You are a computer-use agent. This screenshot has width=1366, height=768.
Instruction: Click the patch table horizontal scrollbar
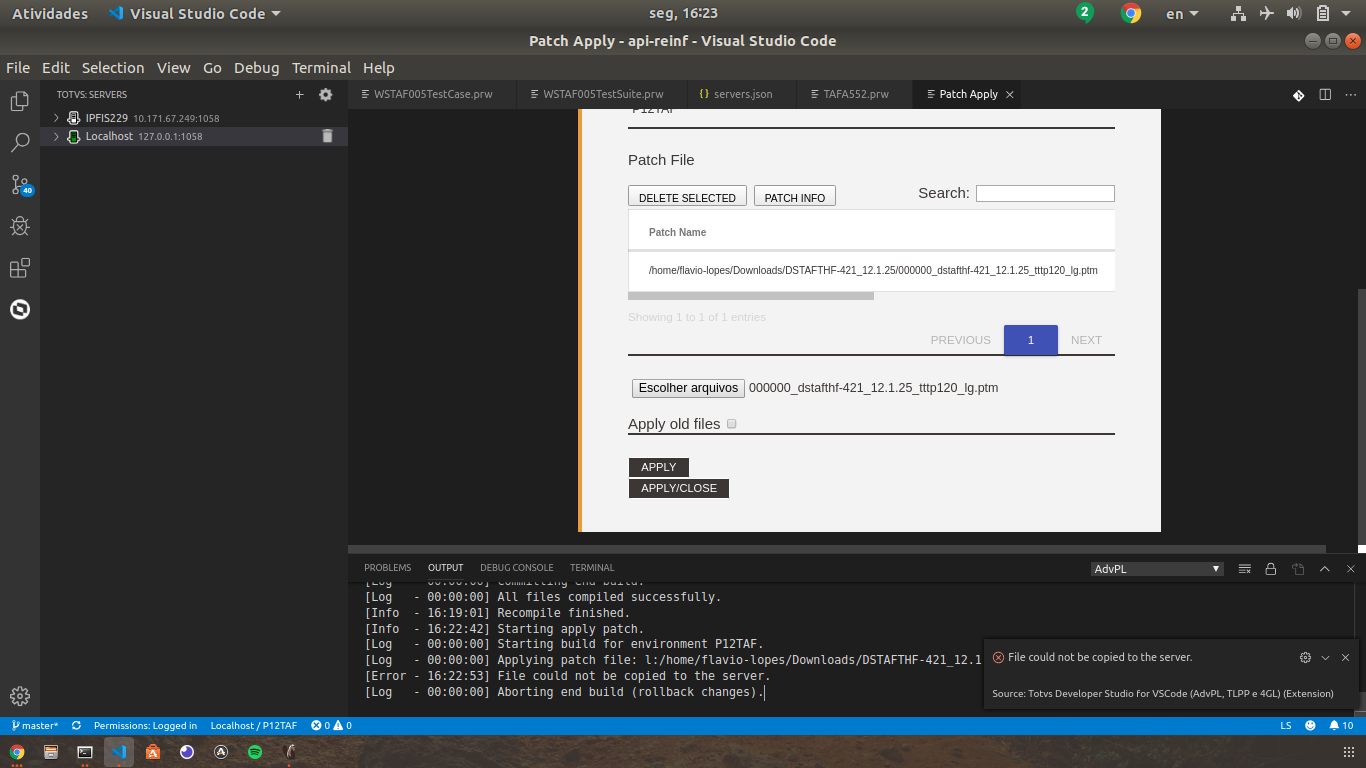pos(751,296)
